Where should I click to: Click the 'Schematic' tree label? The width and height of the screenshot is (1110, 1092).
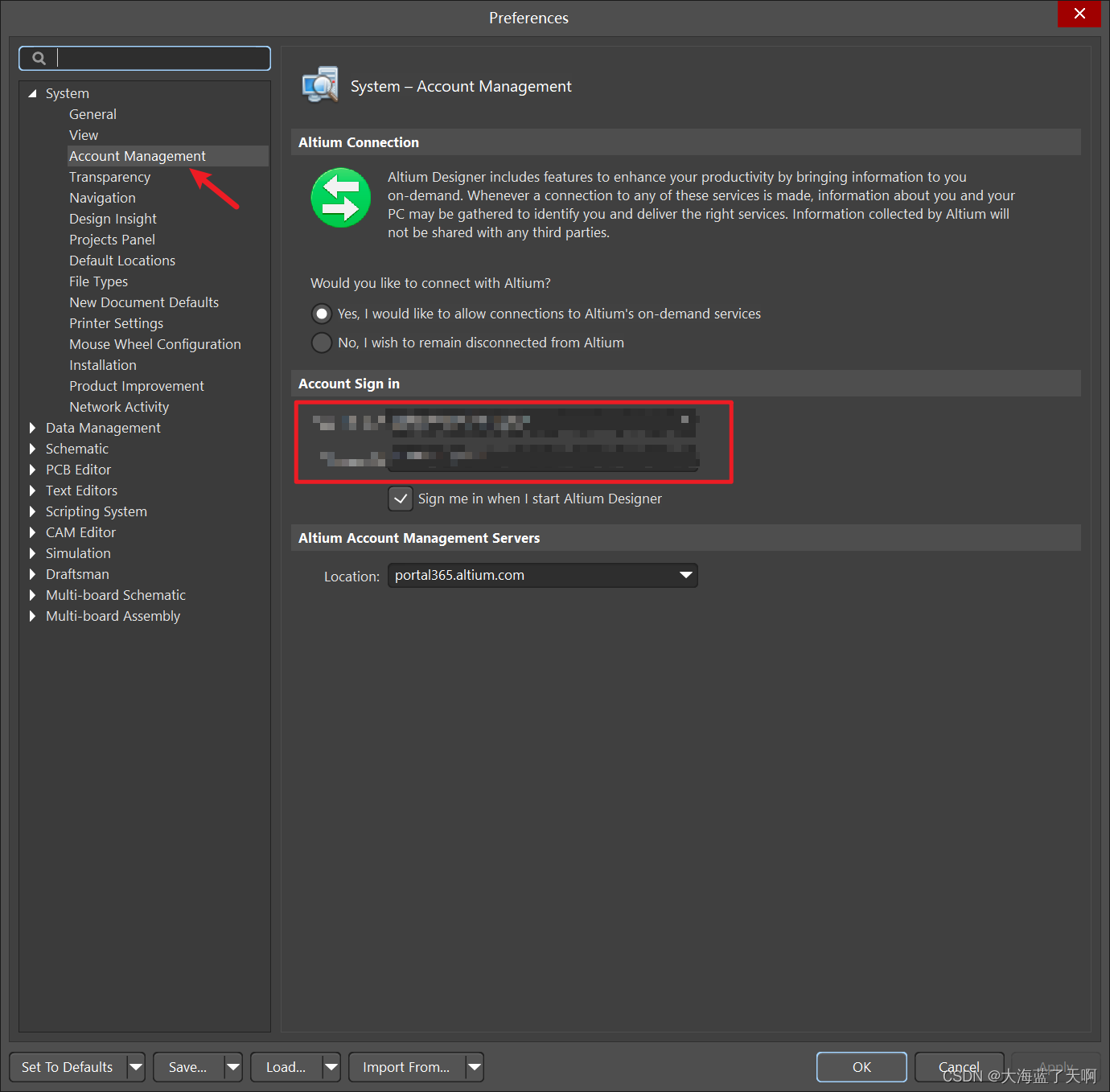coord(77,449)
